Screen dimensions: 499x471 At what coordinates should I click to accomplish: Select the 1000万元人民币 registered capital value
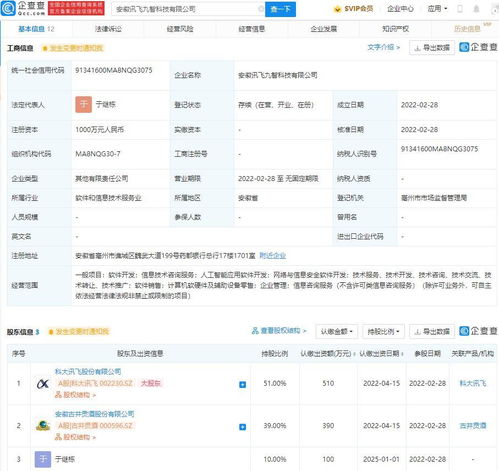(100, 130)
